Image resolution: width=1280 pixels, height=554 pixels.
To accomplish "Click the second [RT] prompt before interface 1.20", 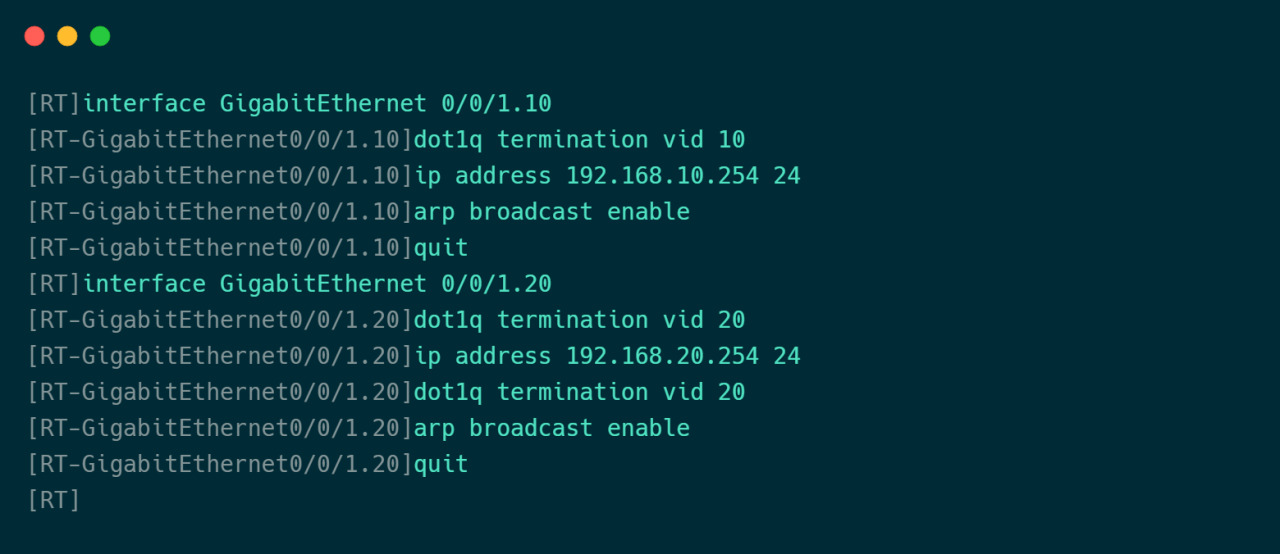I will (x=54, y=284).
